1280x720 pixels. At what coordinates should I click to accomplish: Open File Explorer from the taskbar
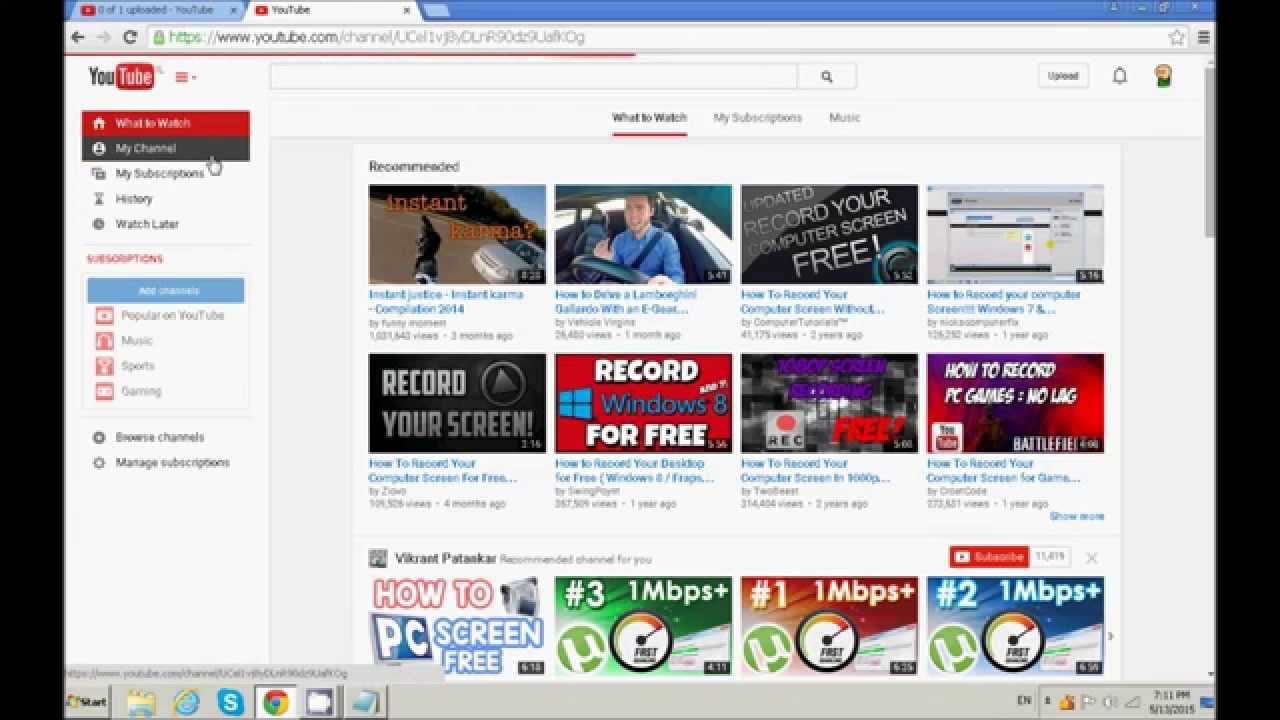coord(140,702)
